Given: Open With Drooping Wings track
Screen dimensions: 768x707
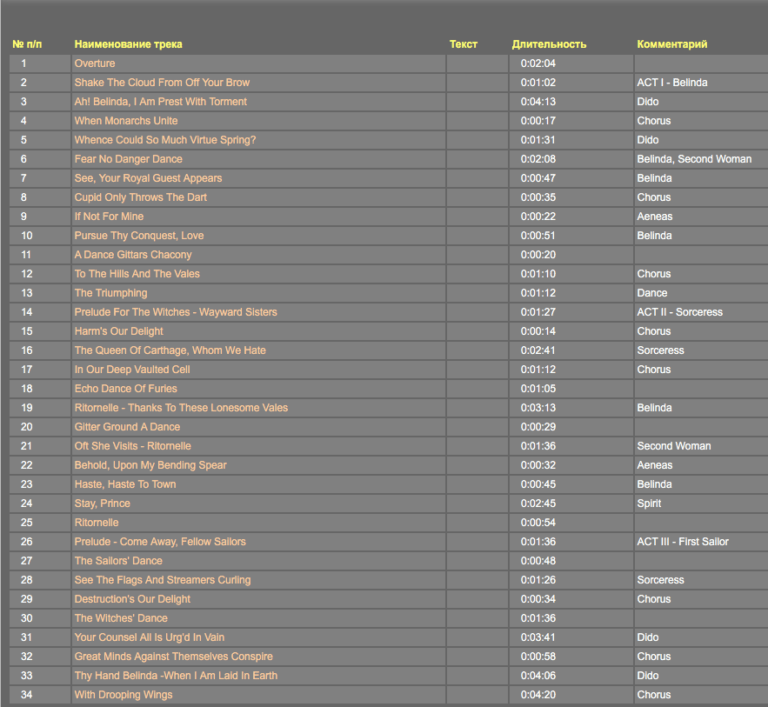Looking at the screenshot, I should coord(123,695).
